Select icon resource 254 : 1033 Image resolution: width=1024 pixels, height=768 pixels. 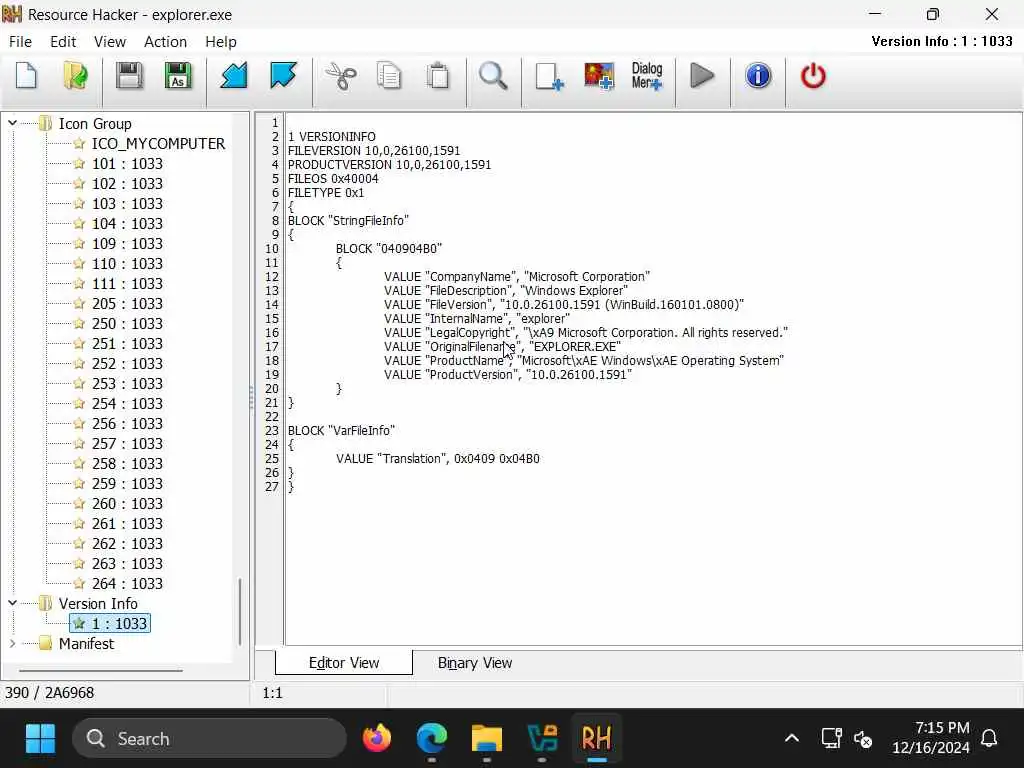click(x=127, y=404)
